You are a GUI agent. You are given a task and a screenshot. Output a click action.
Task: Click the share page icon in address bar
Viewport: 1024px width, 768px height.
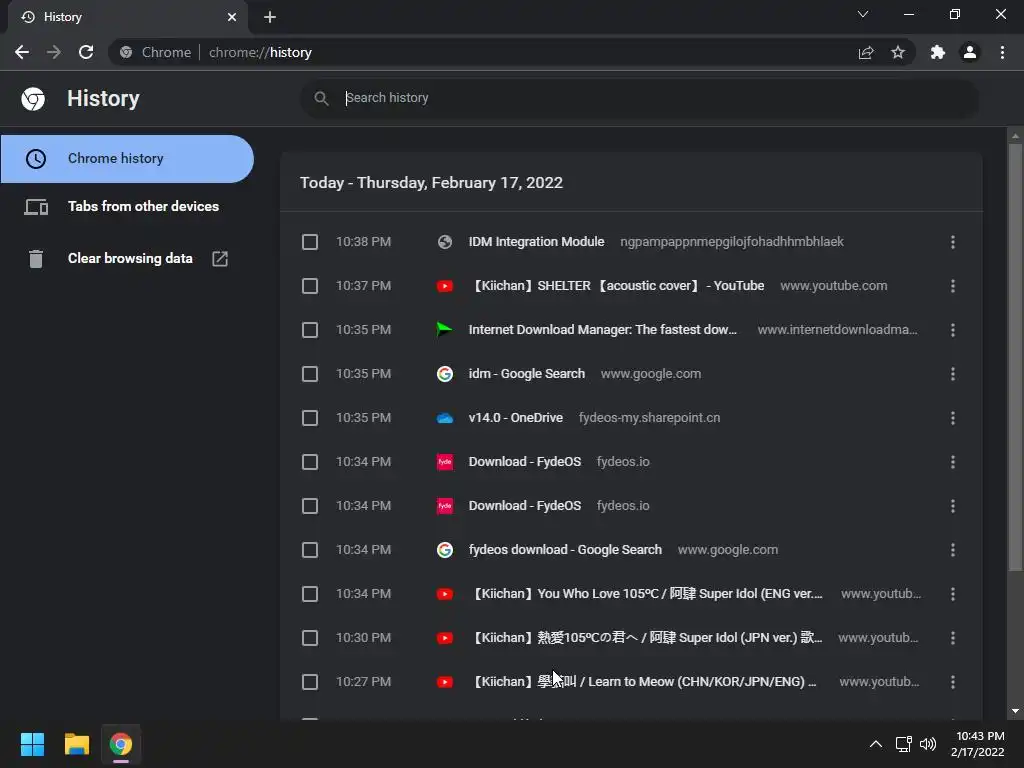tap(866, 52)
